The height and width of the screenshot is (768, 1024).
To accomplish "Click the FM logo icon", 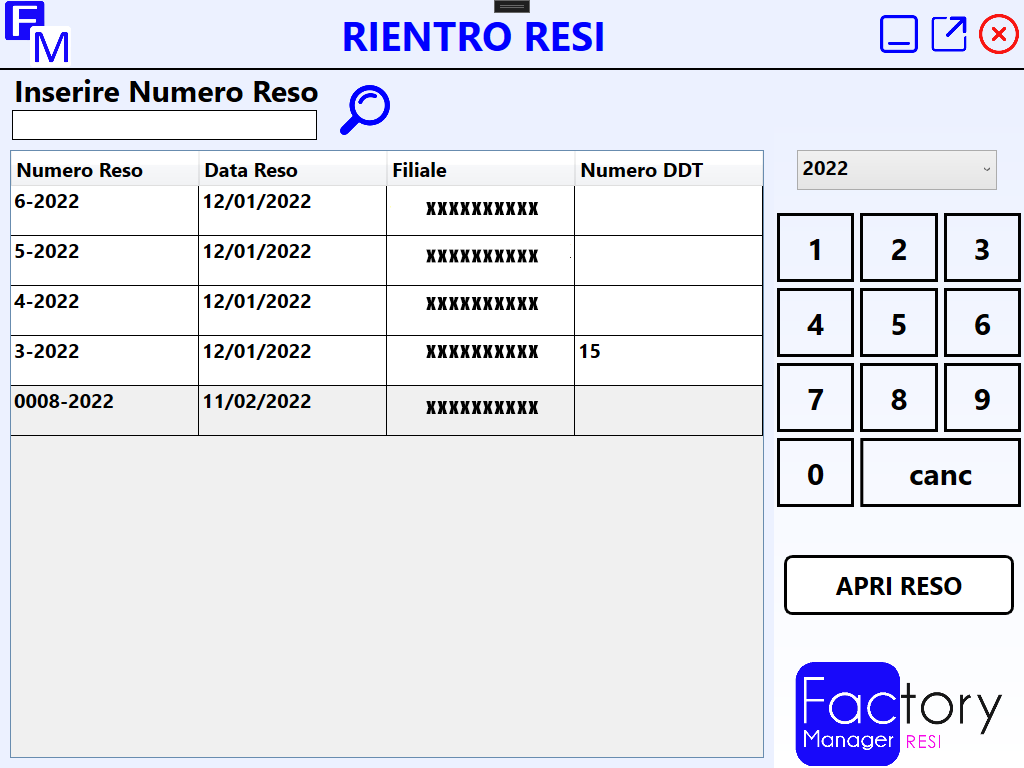I will 37,33.
